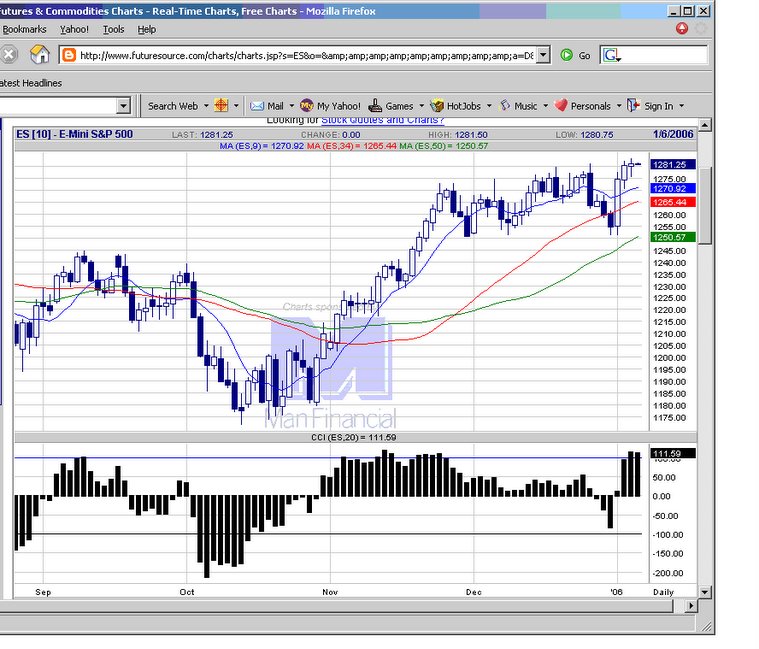
Task: Expand the address bar history dropdown
Action: pos(543,55)
